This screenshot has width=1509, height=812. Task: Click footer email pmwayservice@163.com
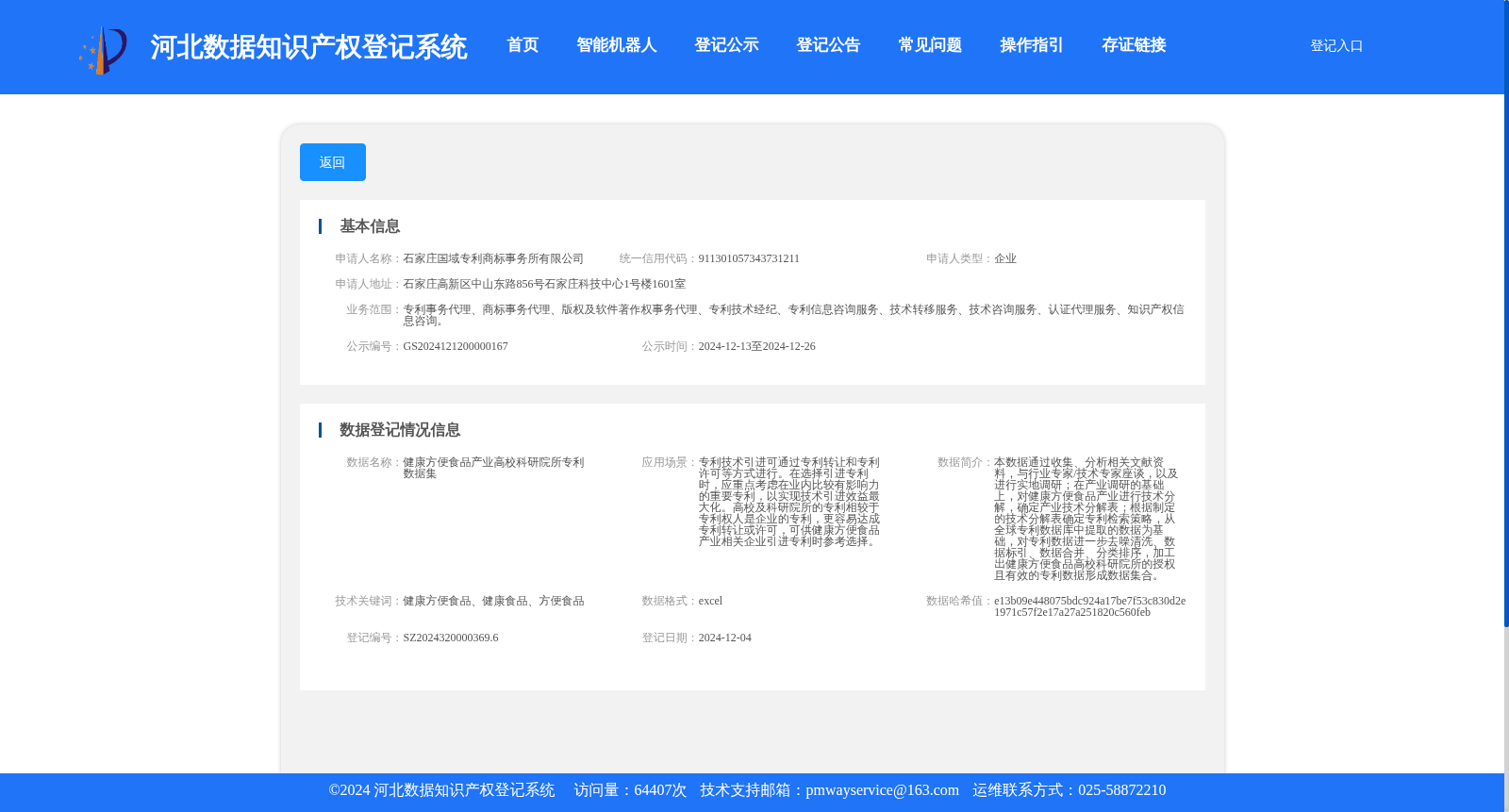(x=882, y=790)
